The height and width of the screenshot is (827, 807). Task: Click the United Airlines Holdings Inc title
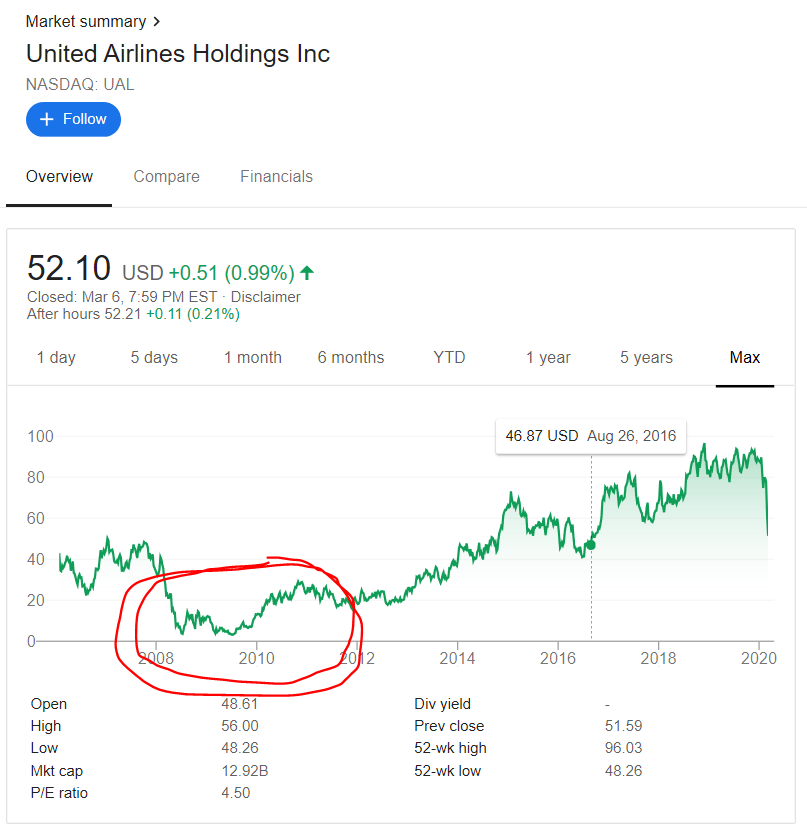click(178, 54)
